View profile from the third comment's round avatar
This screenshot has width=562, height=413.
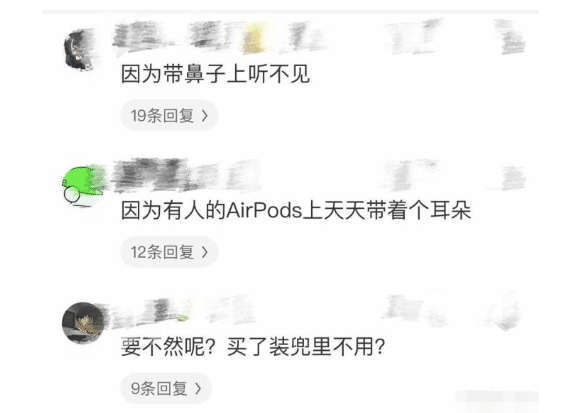click(x=83, y=323)
